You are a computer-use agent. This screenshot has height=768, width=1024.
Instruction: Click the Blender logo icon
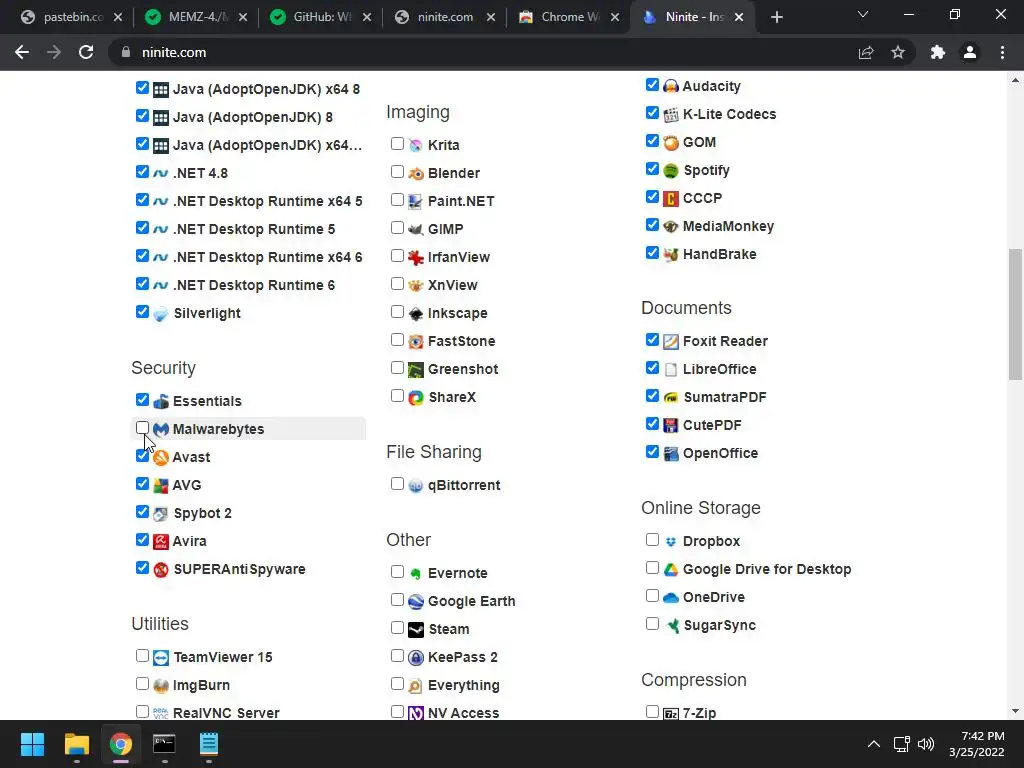415,173
